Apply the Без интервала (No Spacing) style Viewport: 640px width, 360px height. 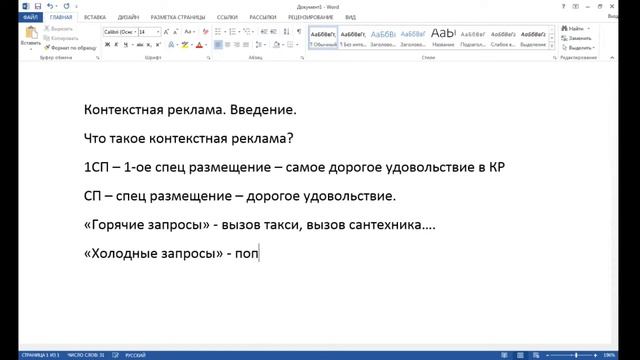353,38
